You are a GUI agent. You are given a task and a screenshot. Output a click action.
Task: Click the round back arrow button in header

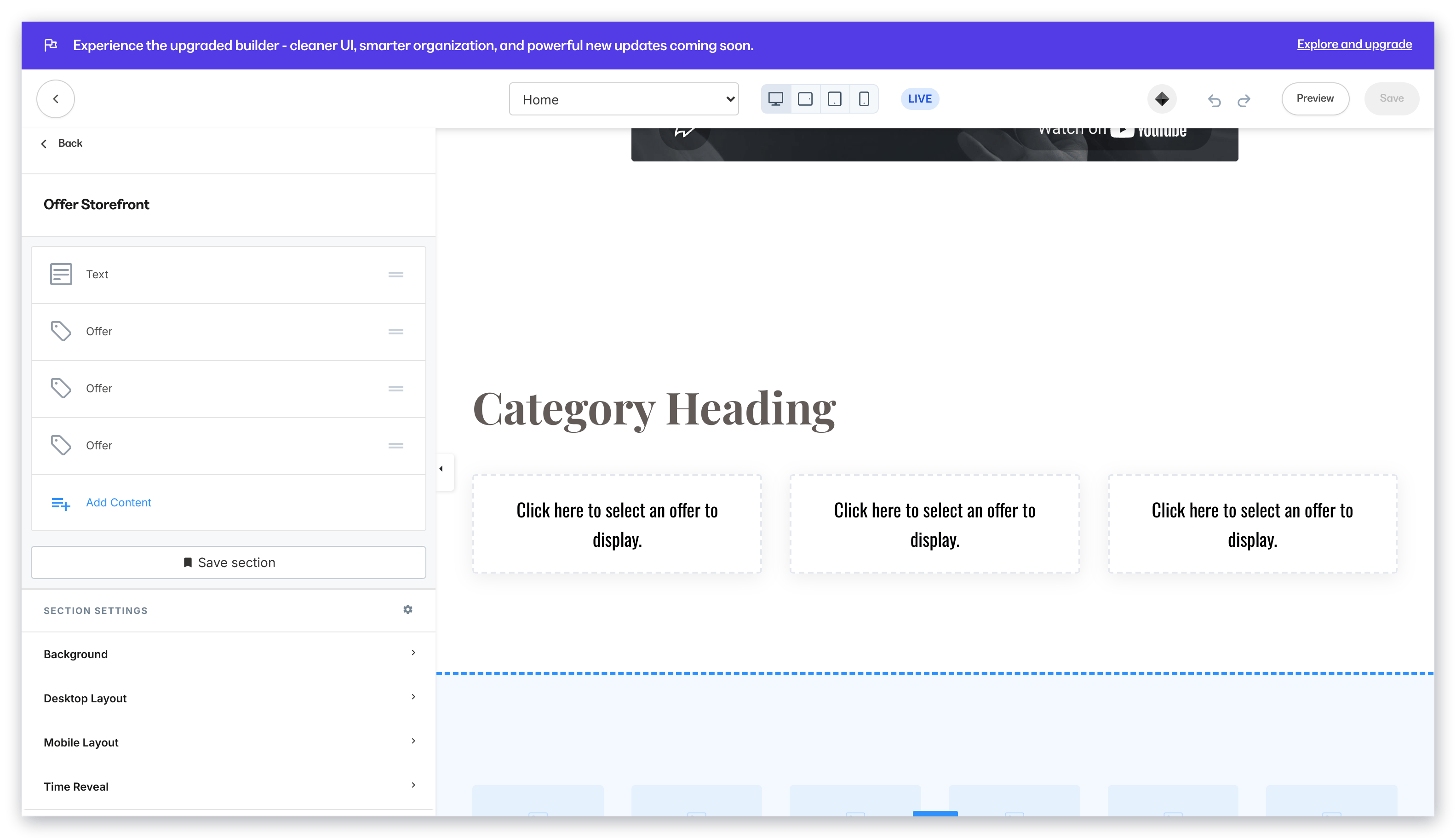[56, 99]
